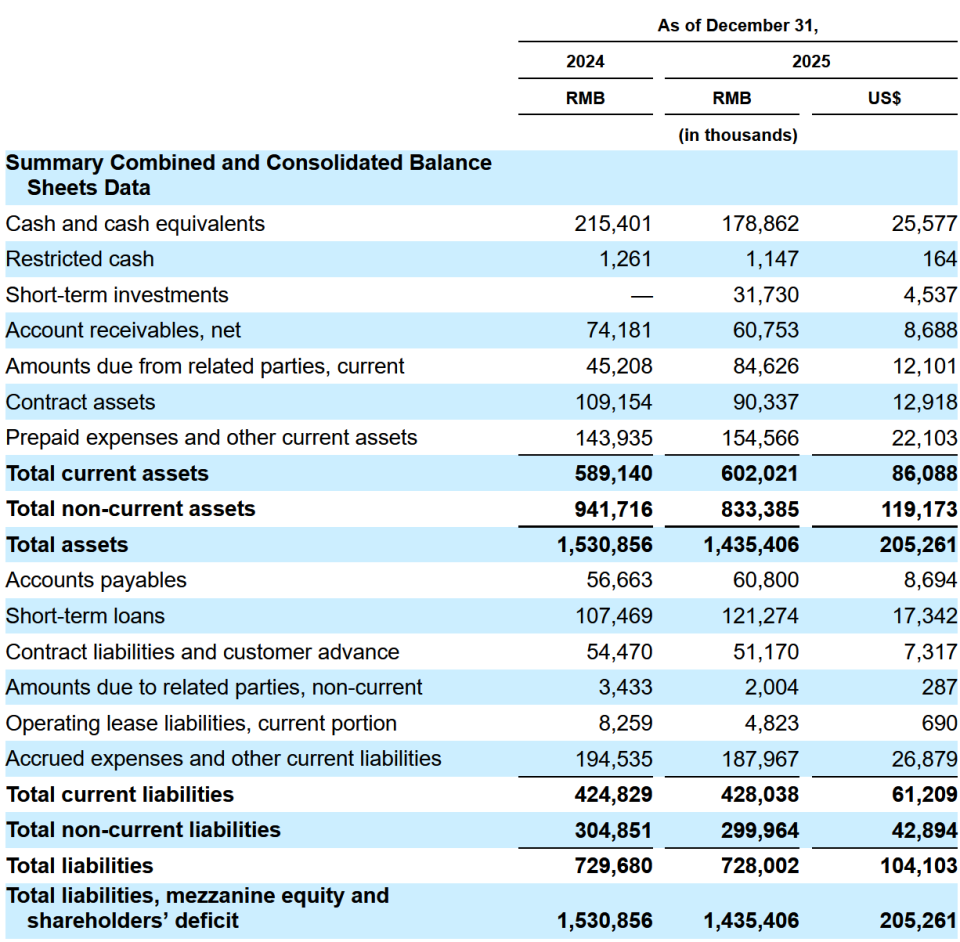Click the Short-term investments label
Screen dimensions: 960x942
tap(117, 295)
